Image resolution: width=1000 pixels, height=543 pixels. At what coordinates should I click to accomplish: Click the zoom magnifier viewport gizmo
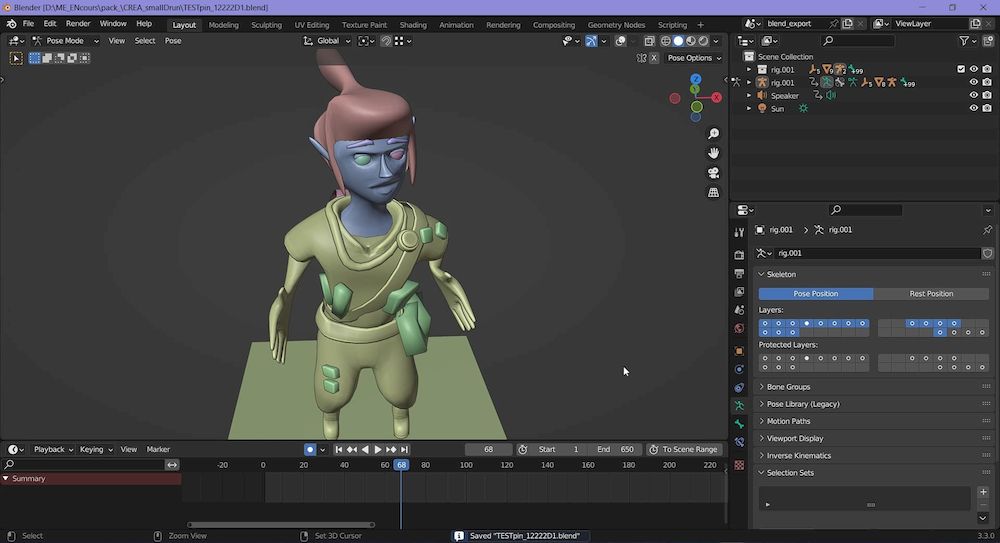pos(713,134)
